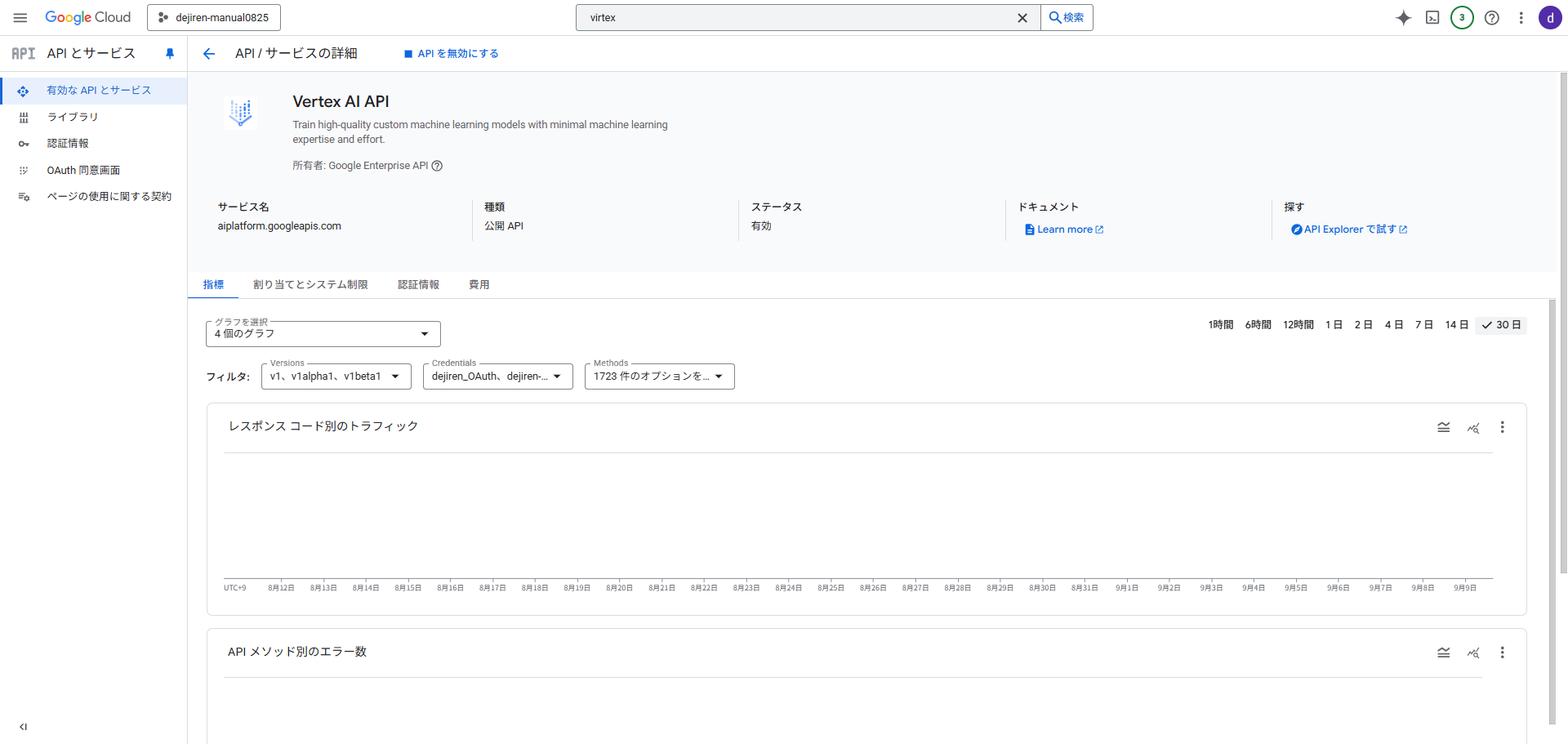Activate Cloud Shell terminal icon
1568x744 pixels.
pyautogui.click(x=1432, y=17)
